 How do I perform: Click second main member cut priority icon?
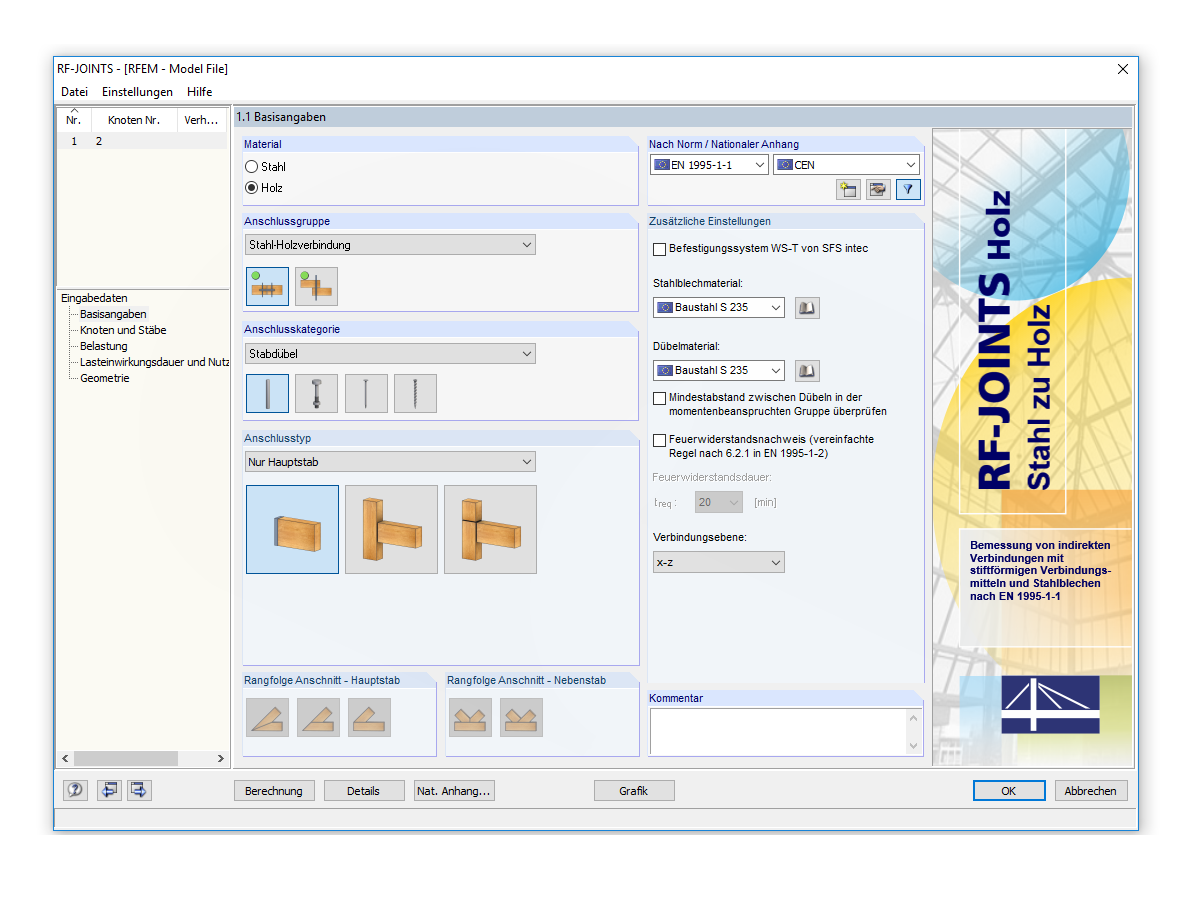pos(318,717)
